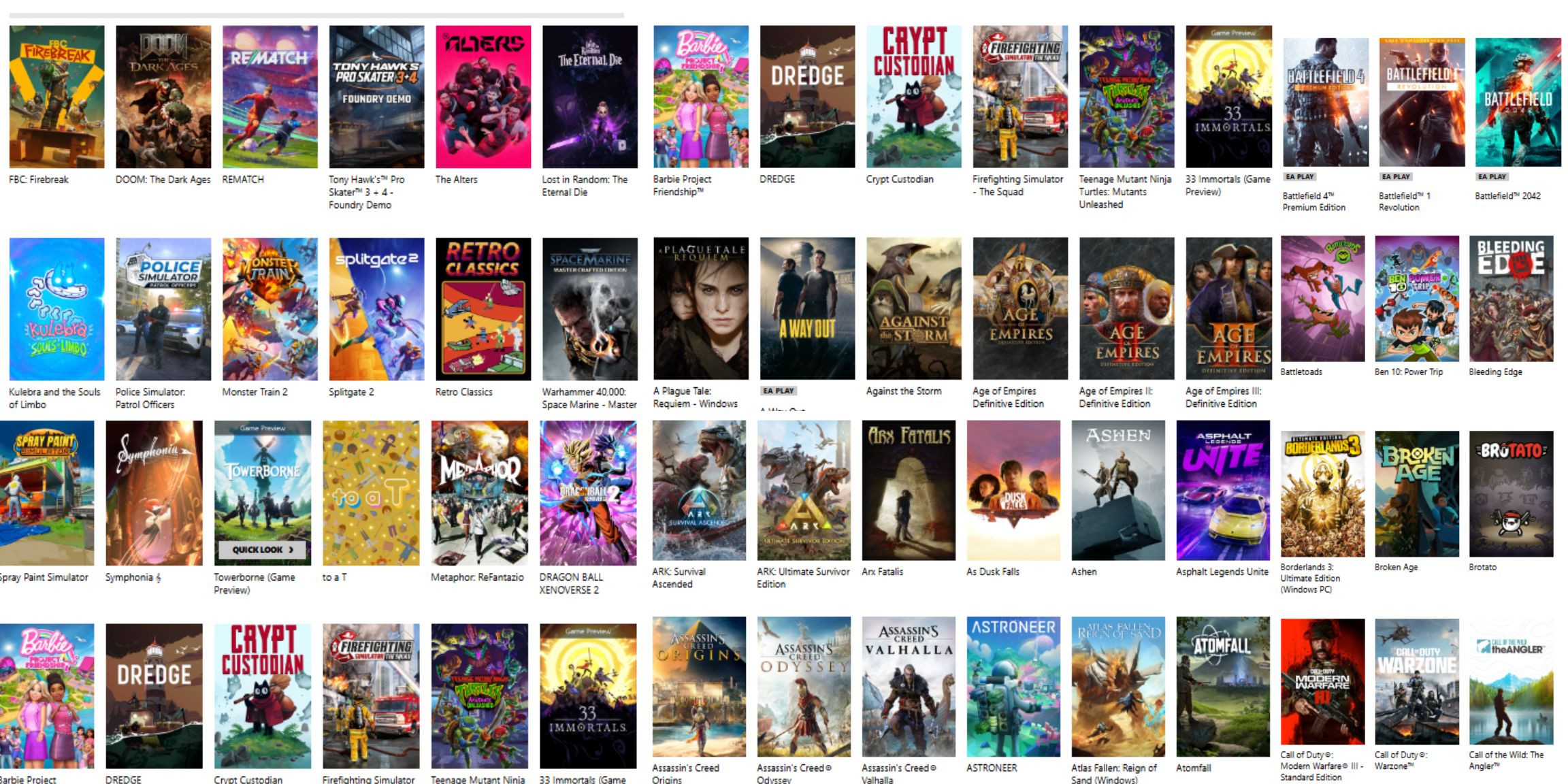
Task: Select the Arx Fatalis cover art
Action: coord(909,491)
